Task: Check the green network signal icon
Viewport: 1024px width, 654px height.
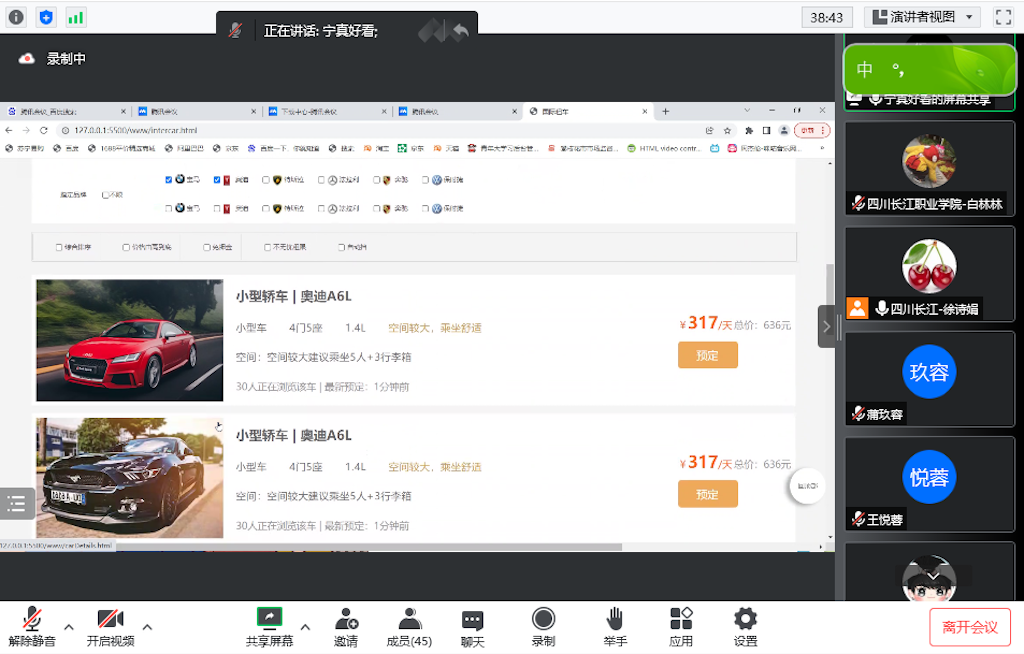Action: [76, 17]
